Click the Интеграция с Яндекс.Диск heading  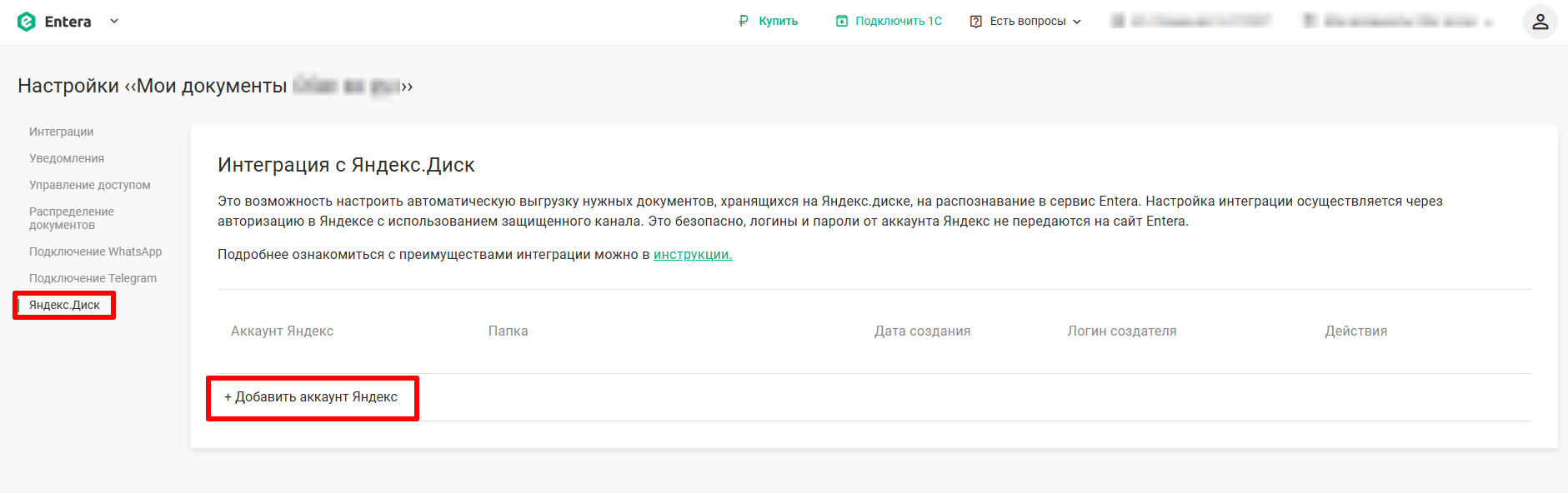click(346, 165)
